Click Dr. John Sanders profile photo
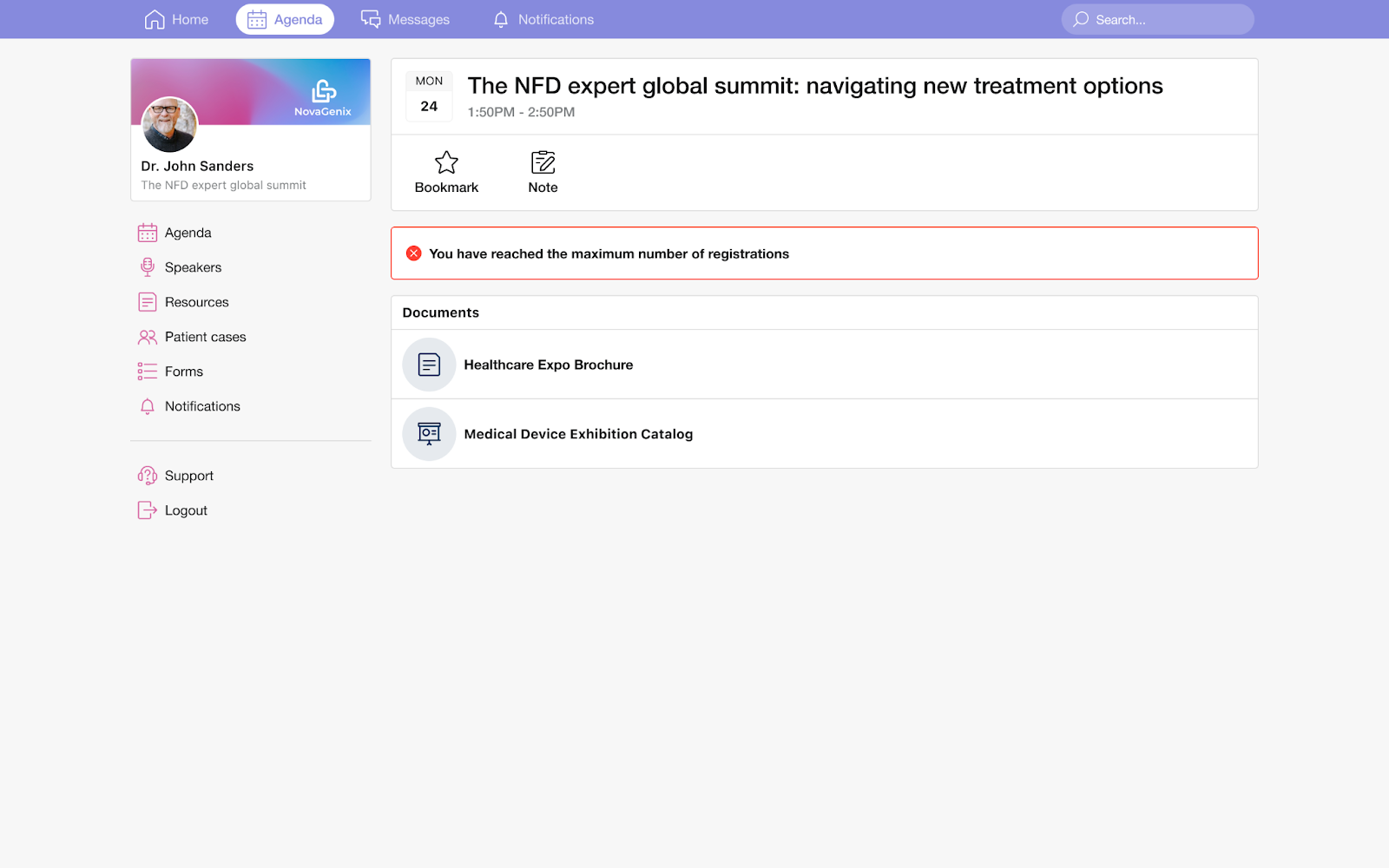The image size is (1389, 868). pos(169,124)
